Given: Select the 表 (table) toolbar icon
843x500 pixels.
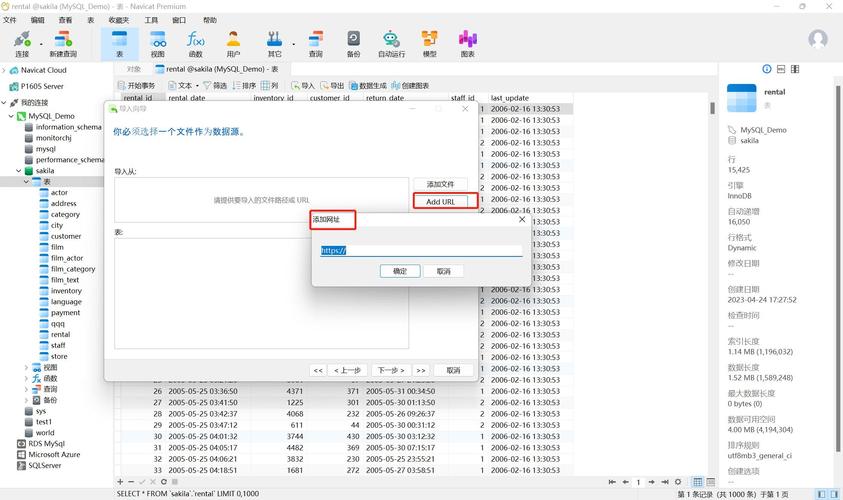Looking at the screenshot, I should [x=119, y=44].
